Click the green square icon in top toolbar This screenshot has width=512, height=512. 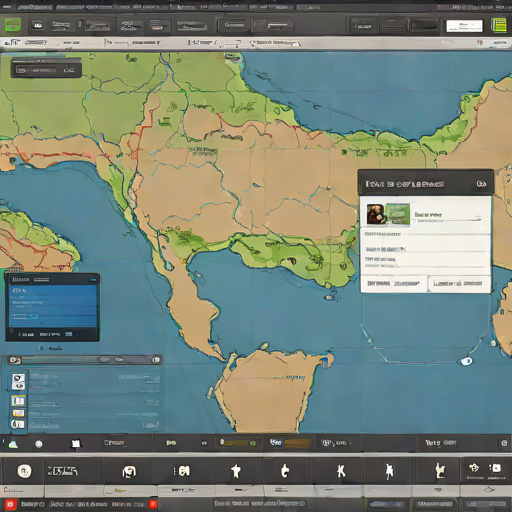[x=12, y=25]
